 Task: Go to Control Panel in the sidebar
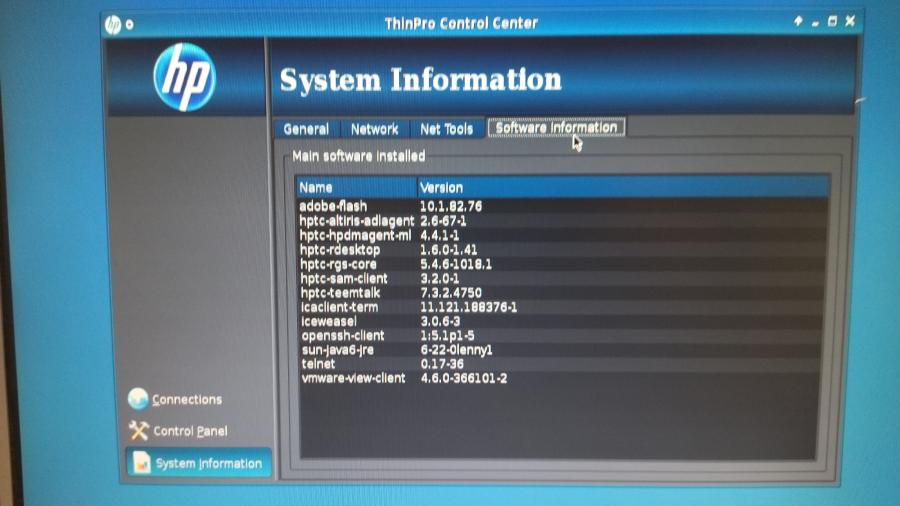pos(178,431)
